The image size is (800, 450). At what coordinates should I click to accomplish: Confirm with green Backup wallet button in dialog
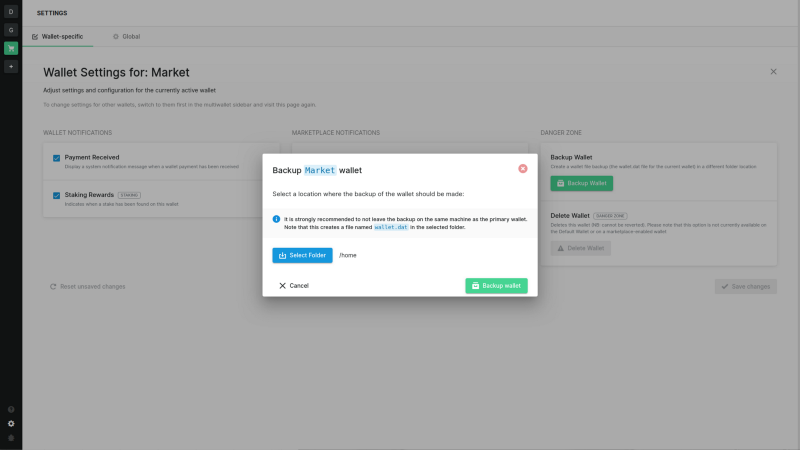(x=496, y=286)
